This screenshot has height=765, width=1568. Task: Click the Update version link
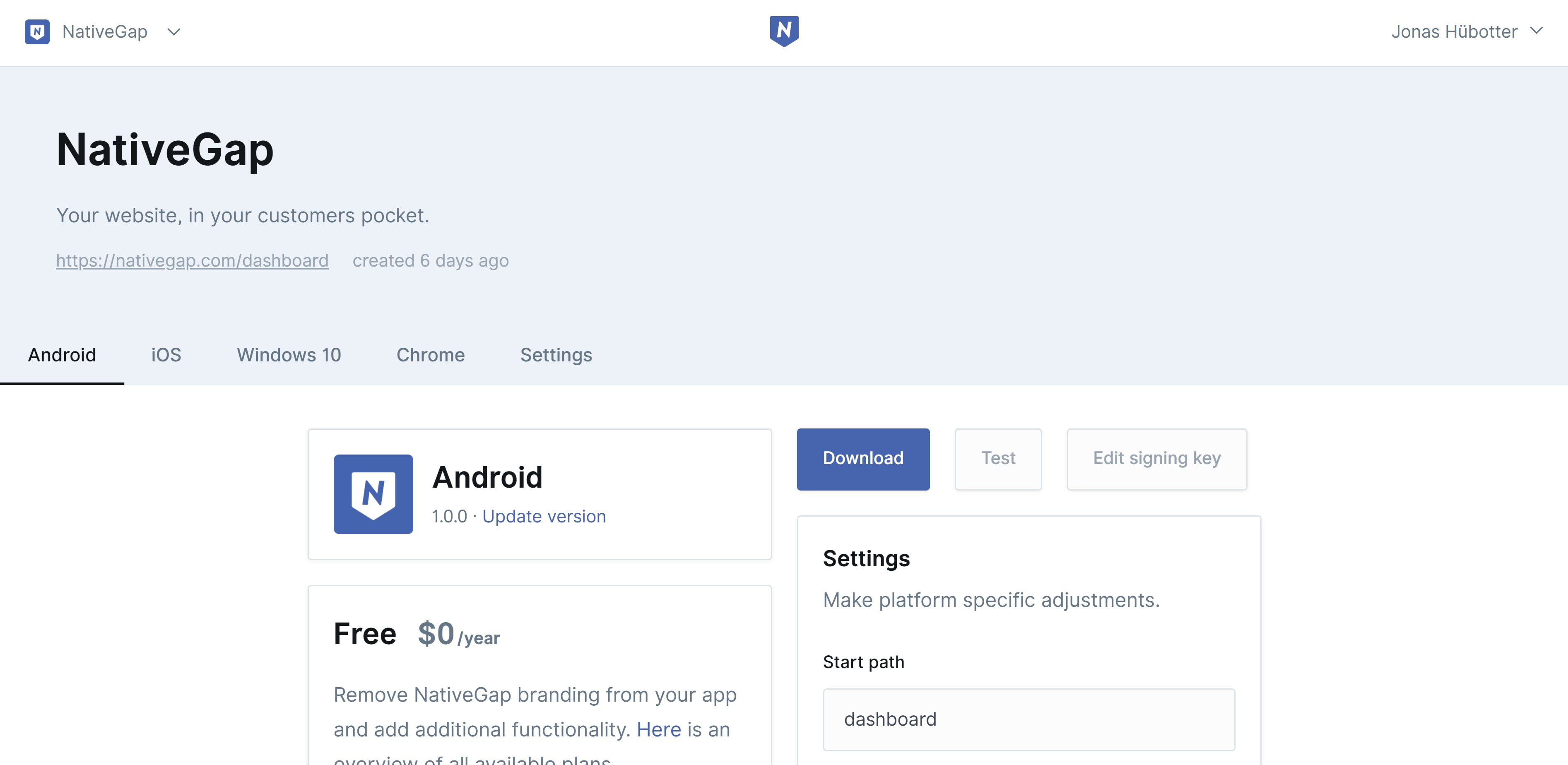click(x=544, y=516)
